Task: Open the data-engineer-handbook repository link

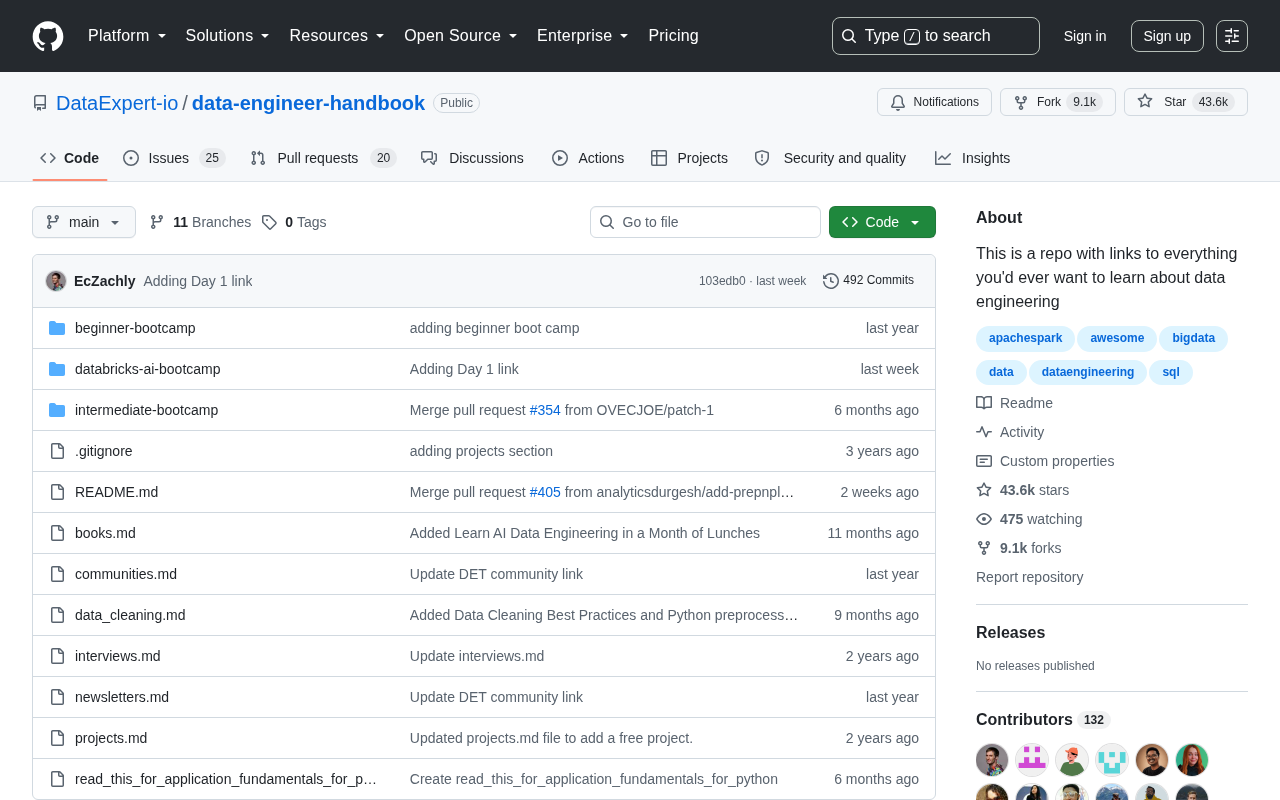Action: [308, 103]
